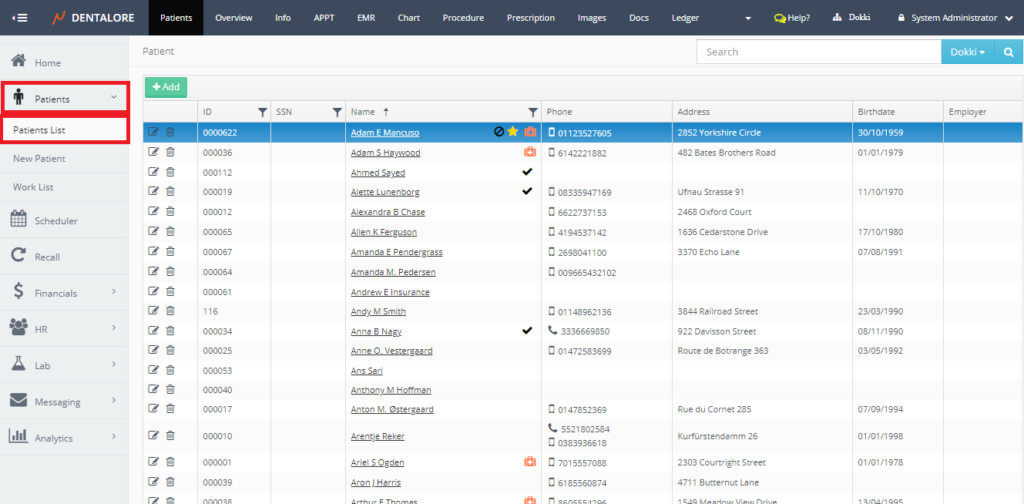This screenshot has height=504, width=1024.
Task: Click the orange medical alert icon for Ariel S Ogden
Action: coord(531,462)
